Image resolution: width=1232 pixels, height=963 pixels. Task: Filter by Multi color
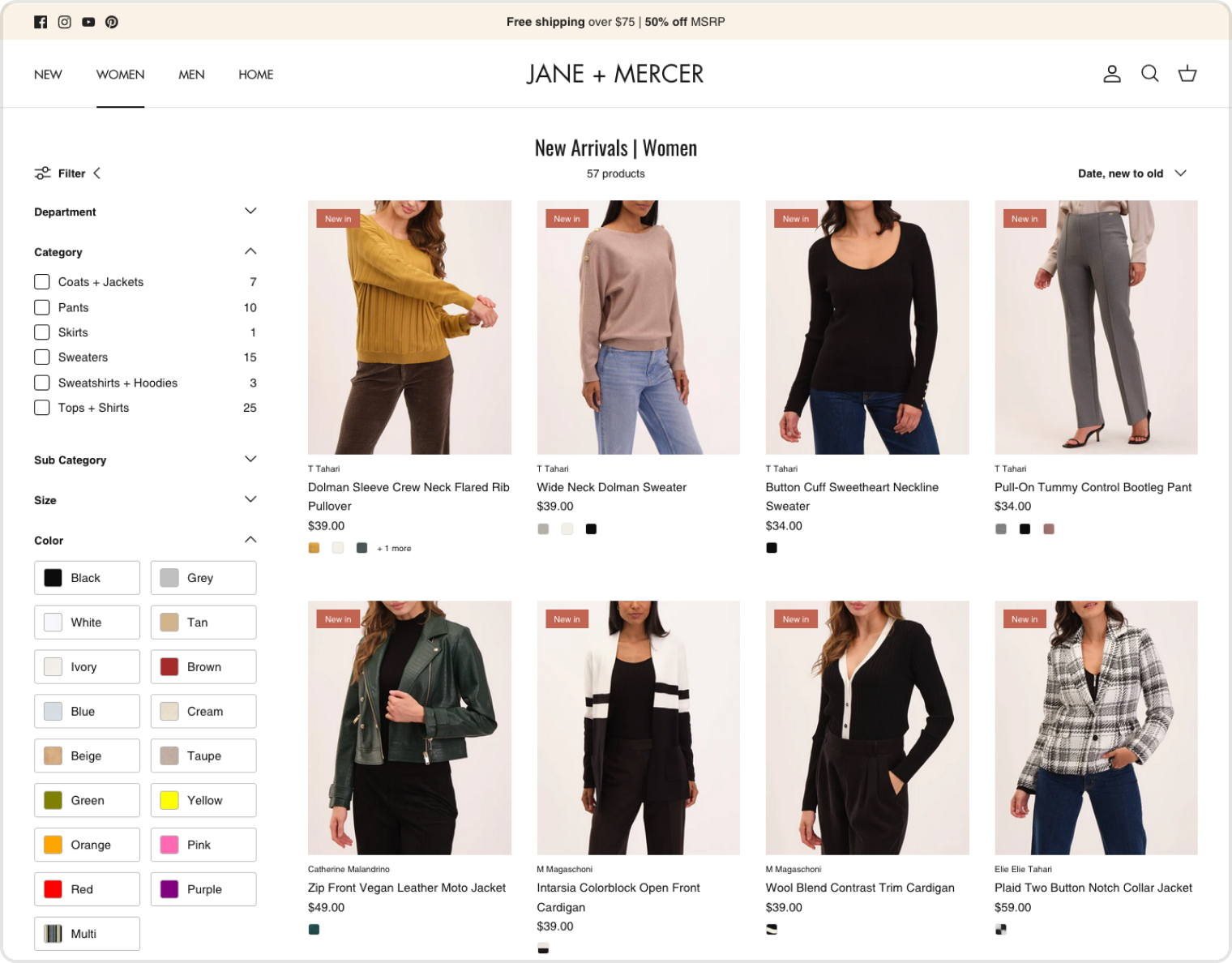coord(87,934)
